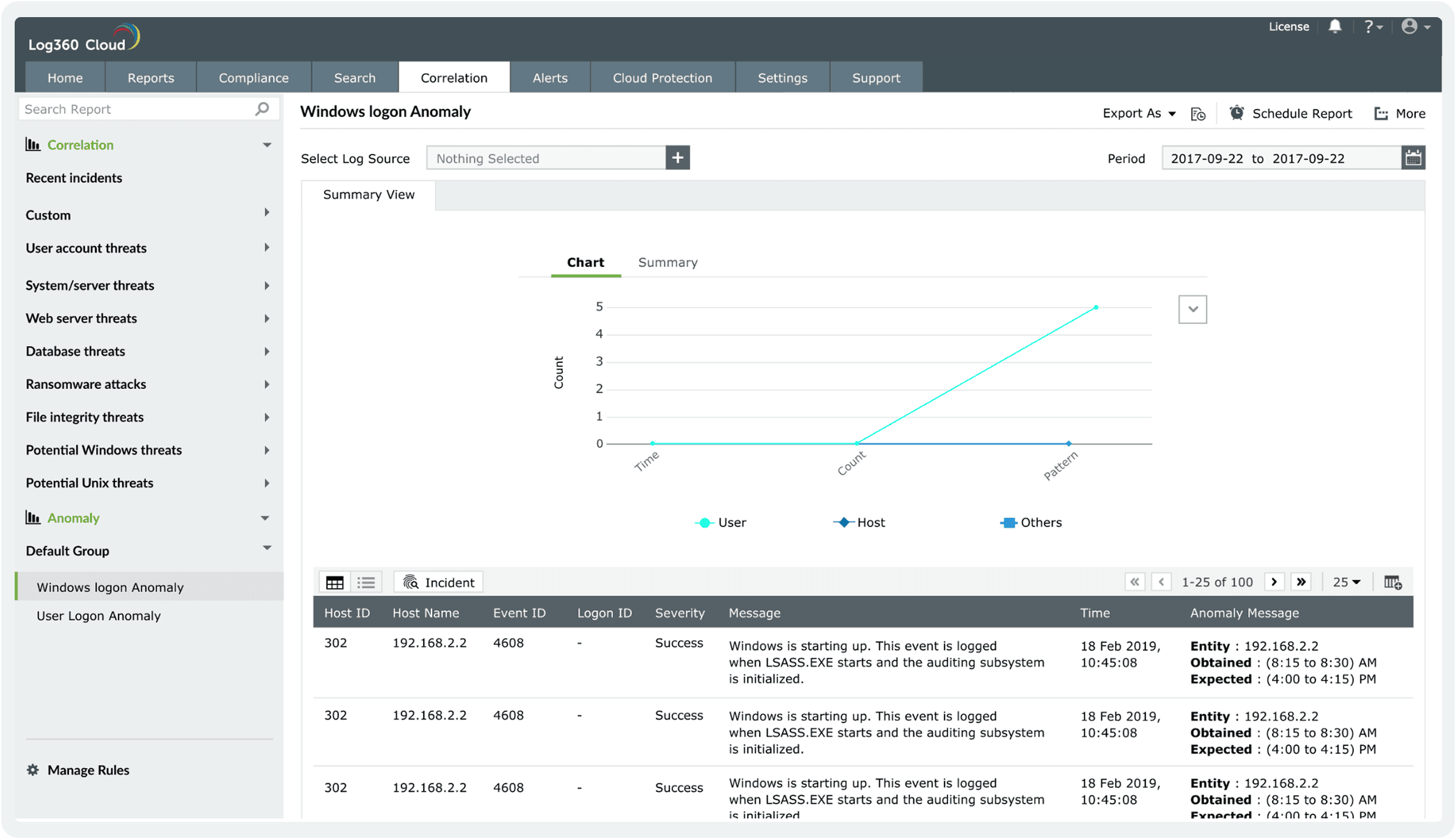Switch to the Summary chart tab
The image size is (1456, 839).
click(x=667, y=262)
